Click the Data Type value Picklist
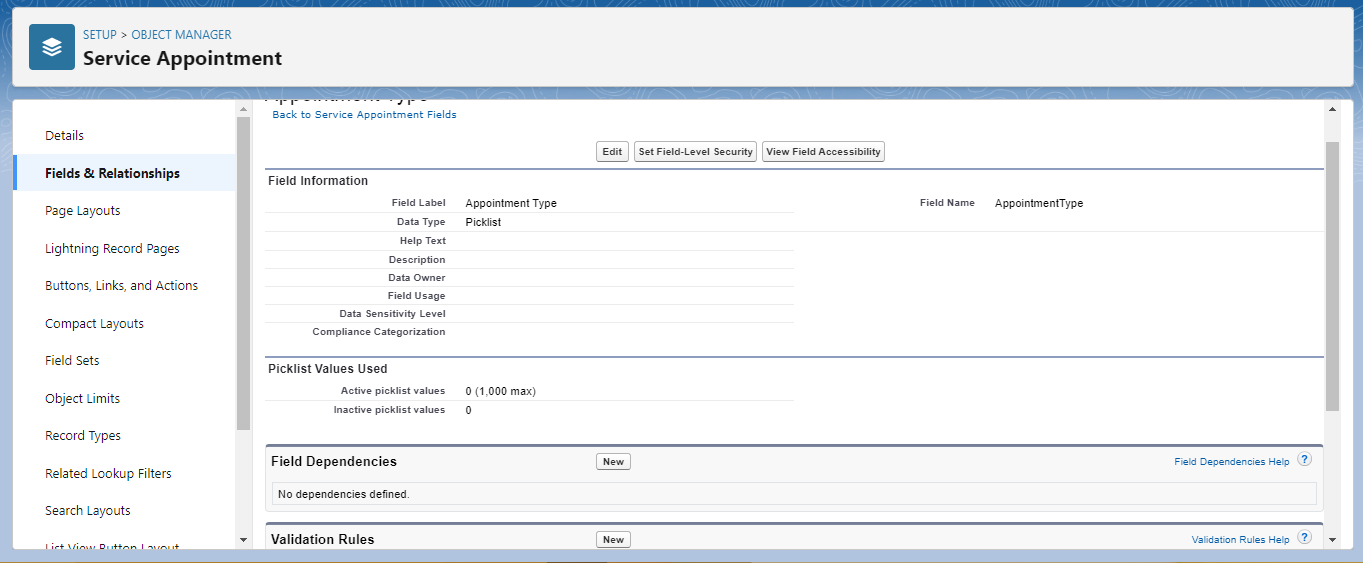Image resolution: width=1363 pixels, height=563 pixels. (483, 222)
